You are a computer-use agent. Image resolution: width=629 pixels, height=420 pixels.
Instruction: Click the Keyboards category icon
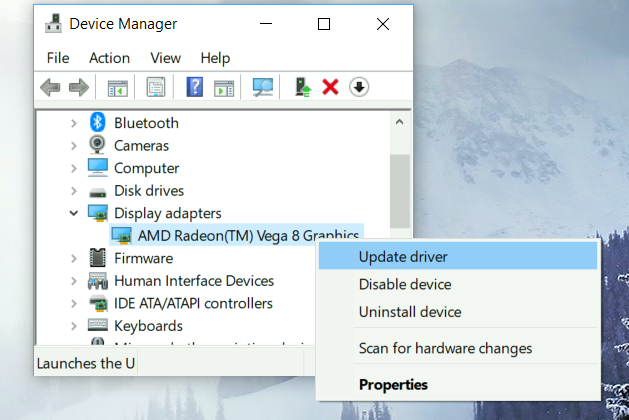pyautogui.click(x=98, y=325)
